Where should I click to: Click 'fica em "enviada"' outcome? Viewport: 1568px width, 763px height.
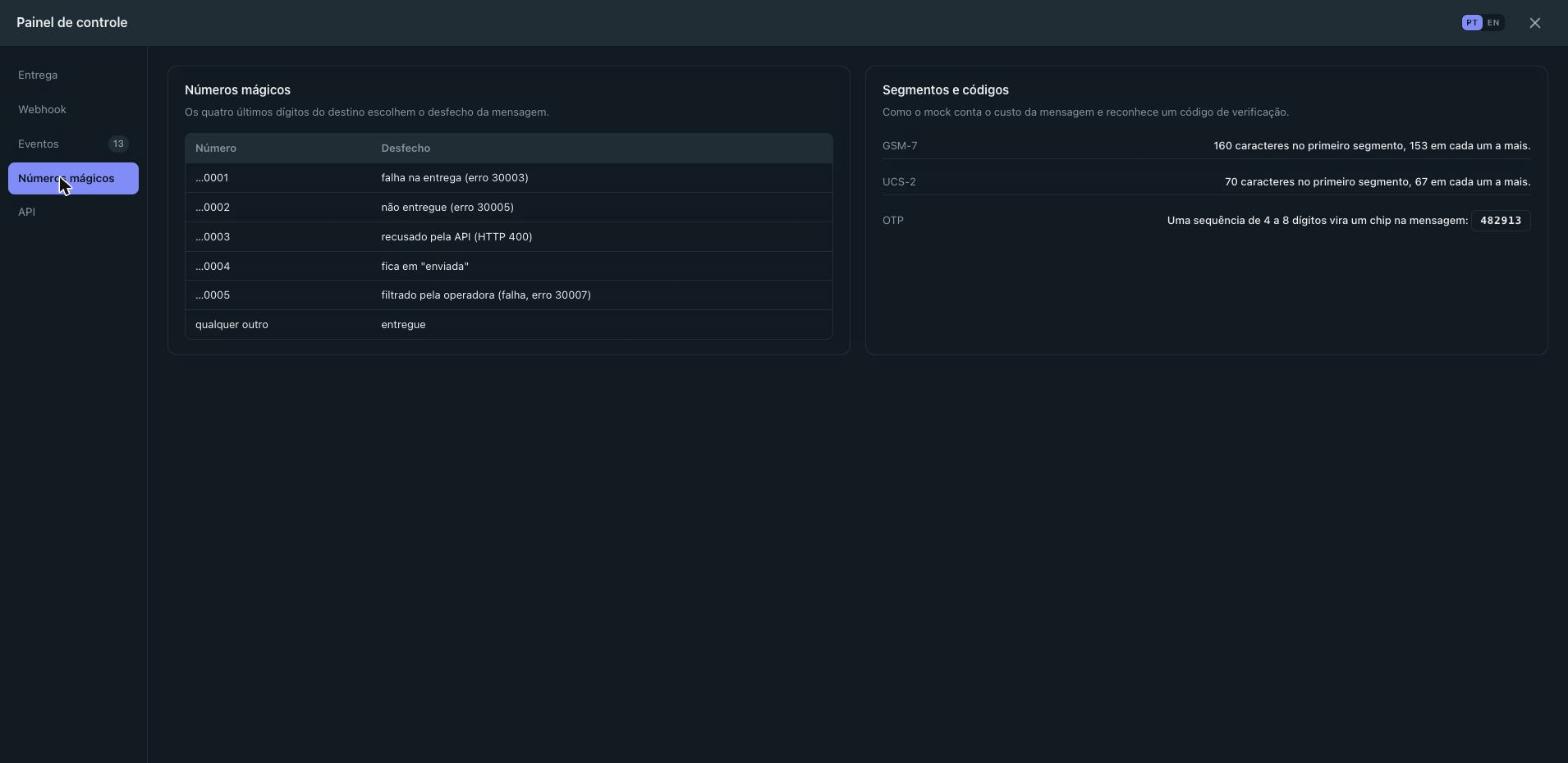click(425, 266)
